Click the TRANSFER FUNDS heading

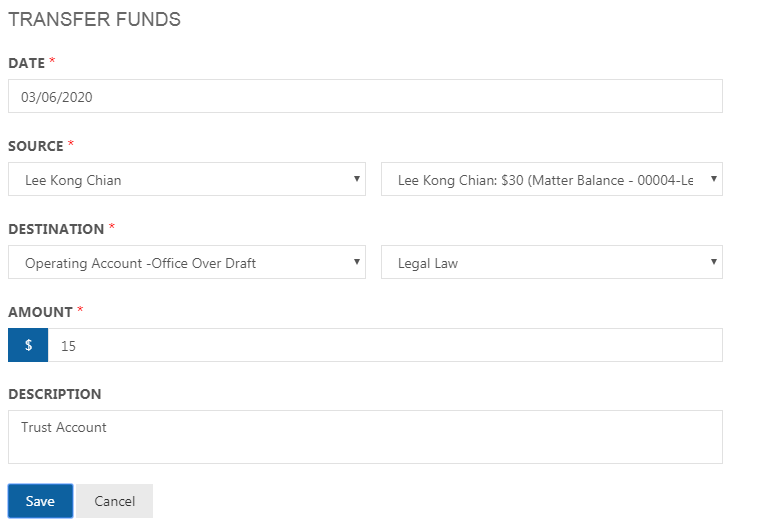click(x=95, y=20)
